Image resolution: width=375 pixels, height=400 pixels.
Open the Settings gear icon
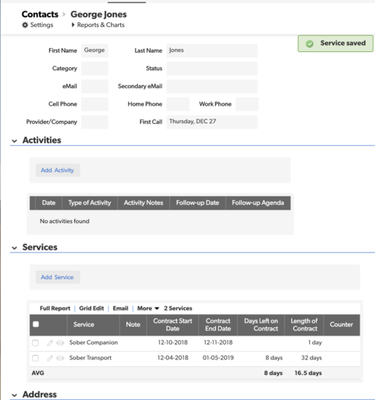[x=25, y=25]
